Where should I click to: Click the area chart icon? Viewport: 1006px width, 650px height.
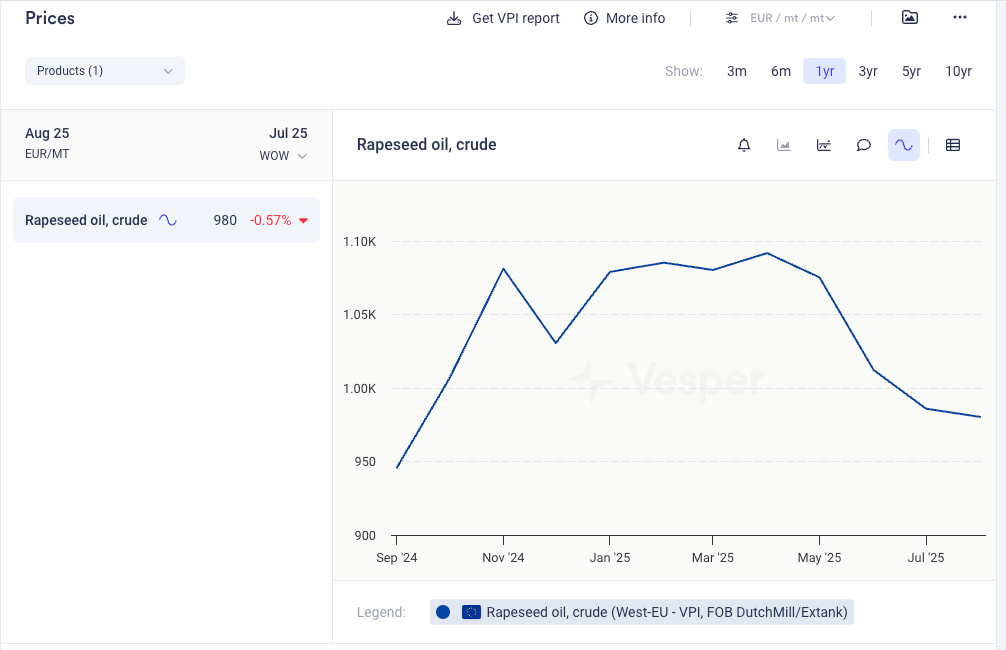784,145
